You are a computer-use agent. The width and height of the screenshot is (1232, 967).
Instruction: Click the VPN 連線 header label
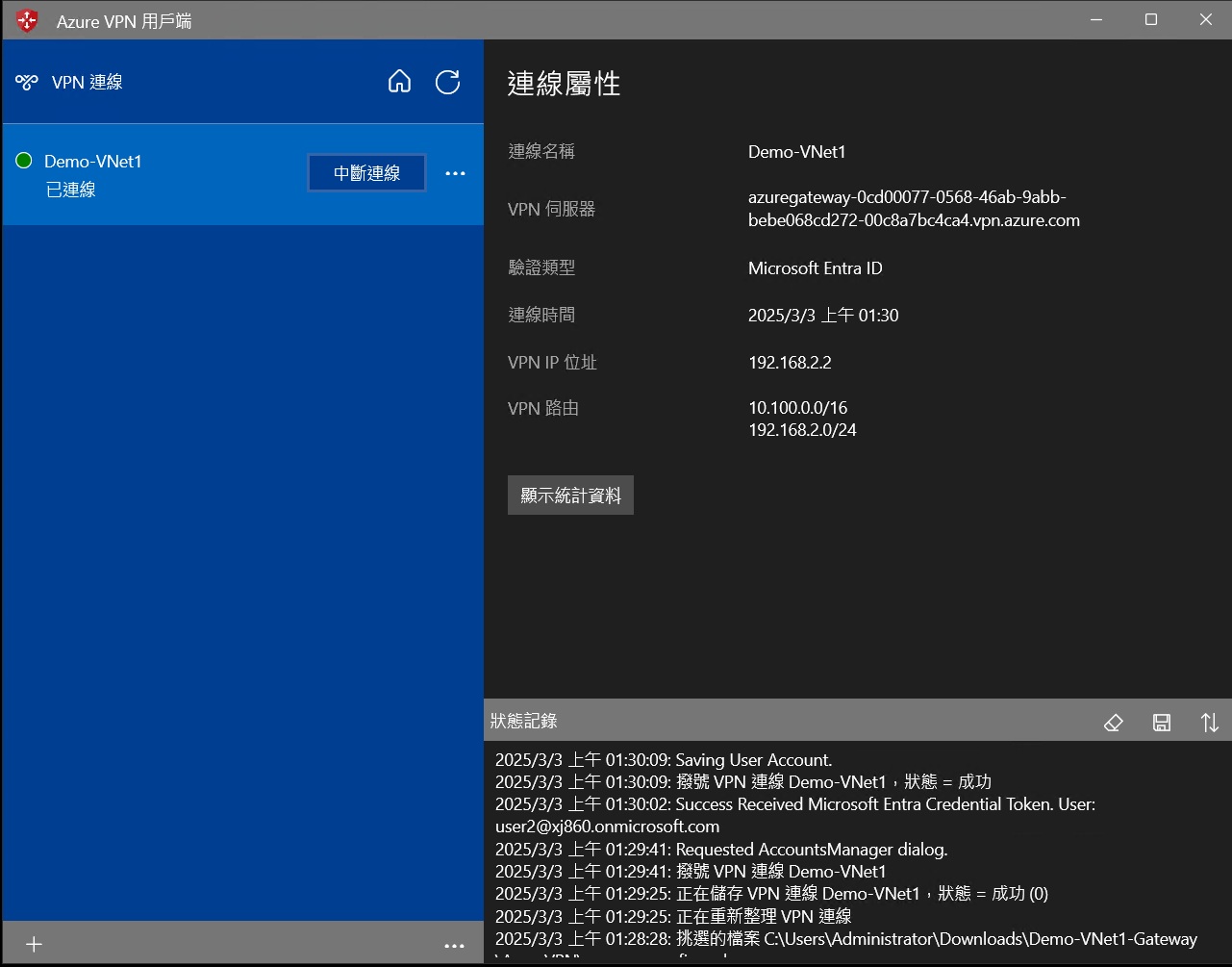click(88, 82)
